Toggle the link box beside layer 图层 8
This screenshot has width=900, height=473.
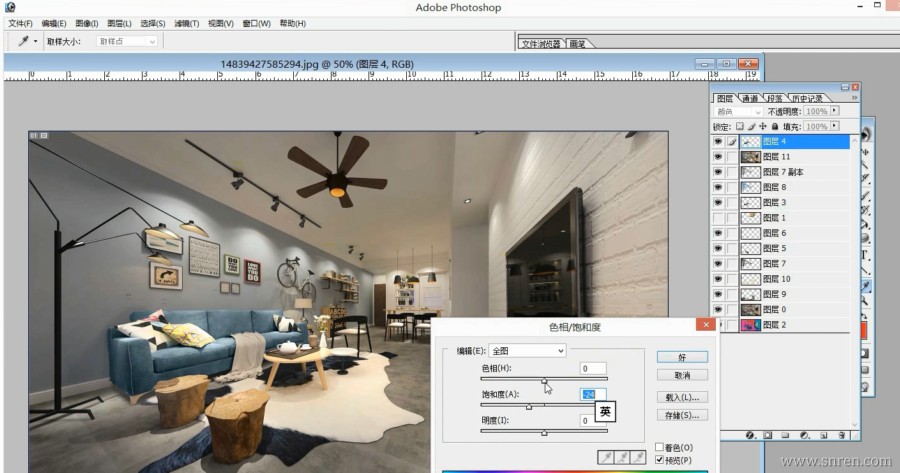(x=732, y=187)
